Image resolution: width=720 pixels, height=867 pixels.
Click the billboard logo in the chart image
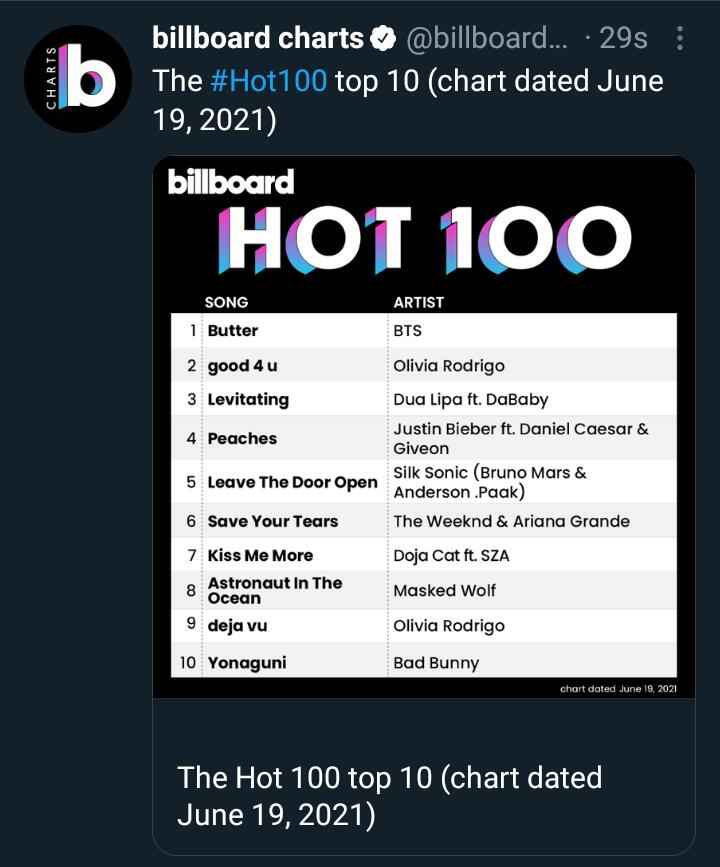click(231, 182)
